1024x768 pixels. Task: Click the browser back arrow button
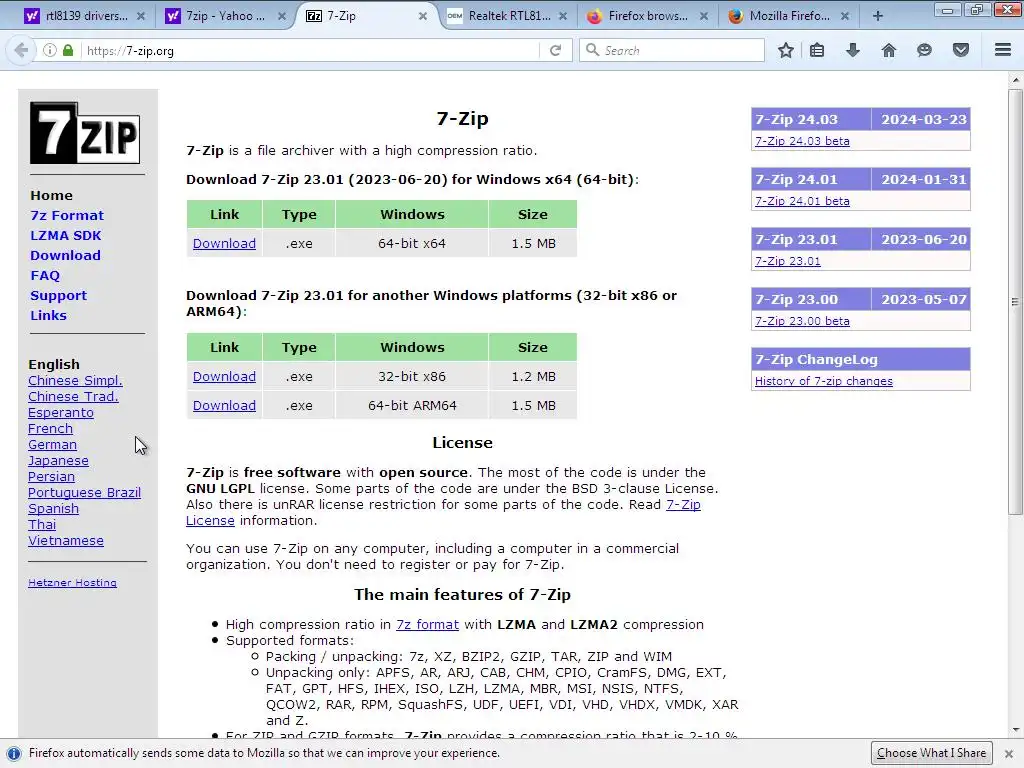tap(21, 50)
